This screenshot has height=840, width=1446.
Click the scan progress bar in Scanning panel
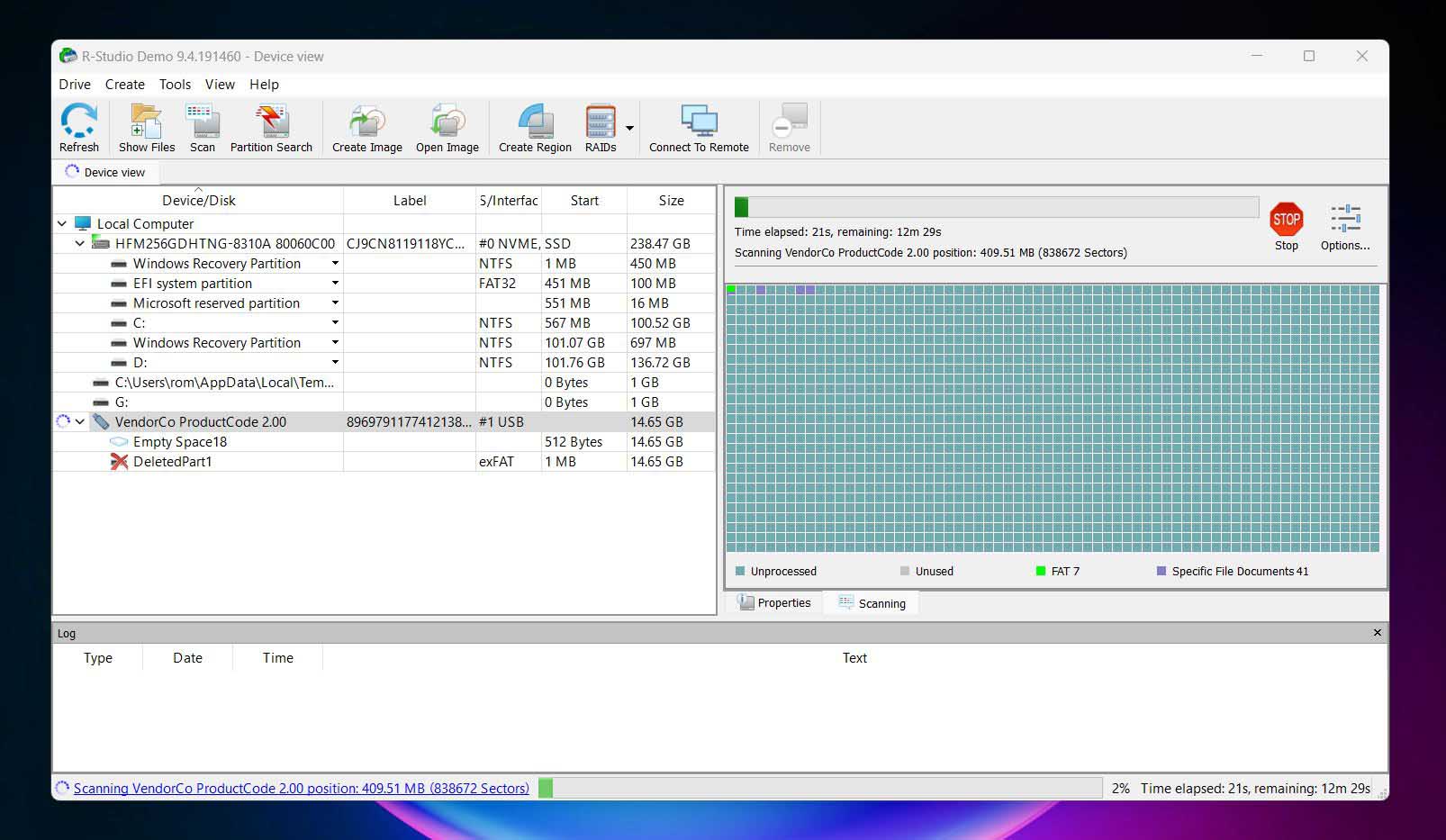(997, 207)
